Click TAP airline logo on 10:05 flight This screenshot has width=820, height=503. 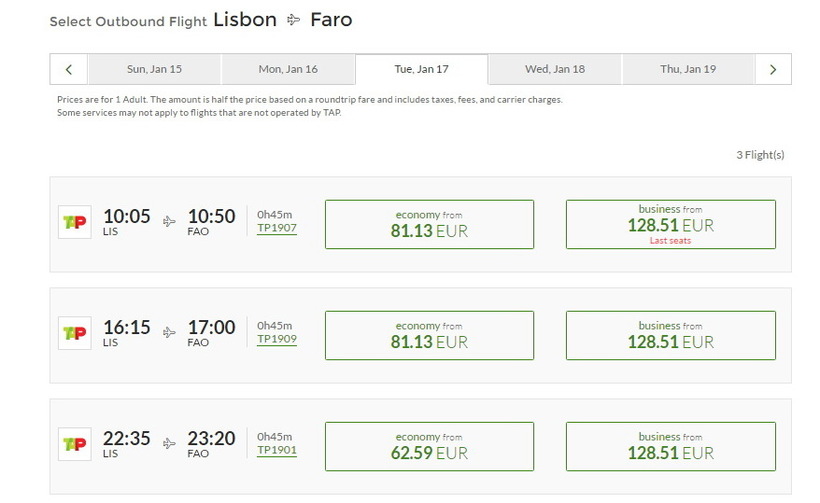click(75, 222)
